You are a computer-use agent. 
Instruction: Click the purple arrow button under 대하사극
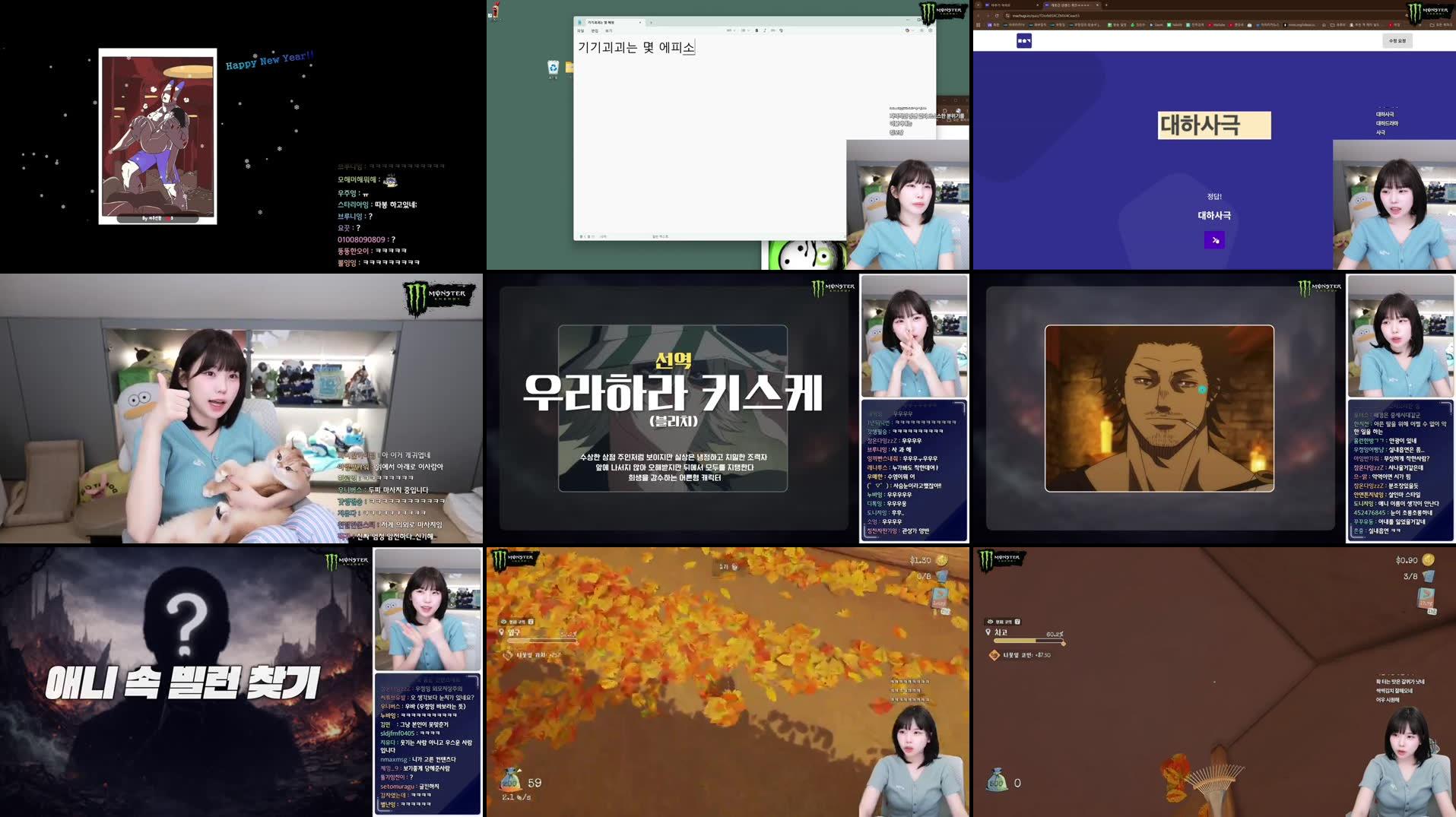[x=1216, y=240]
